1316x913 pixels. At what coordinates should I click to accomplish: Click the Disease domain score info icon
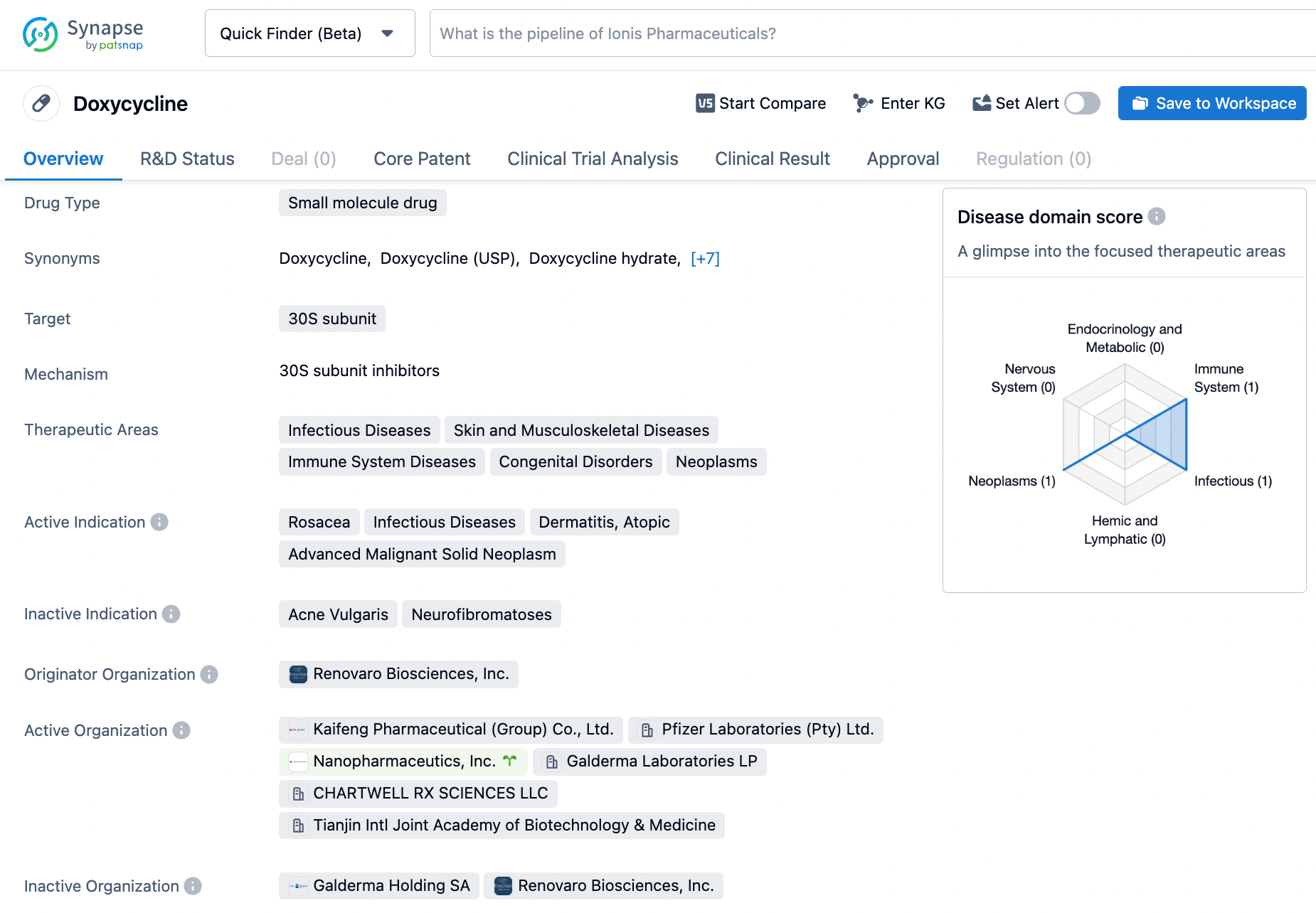coord(1157,216)
